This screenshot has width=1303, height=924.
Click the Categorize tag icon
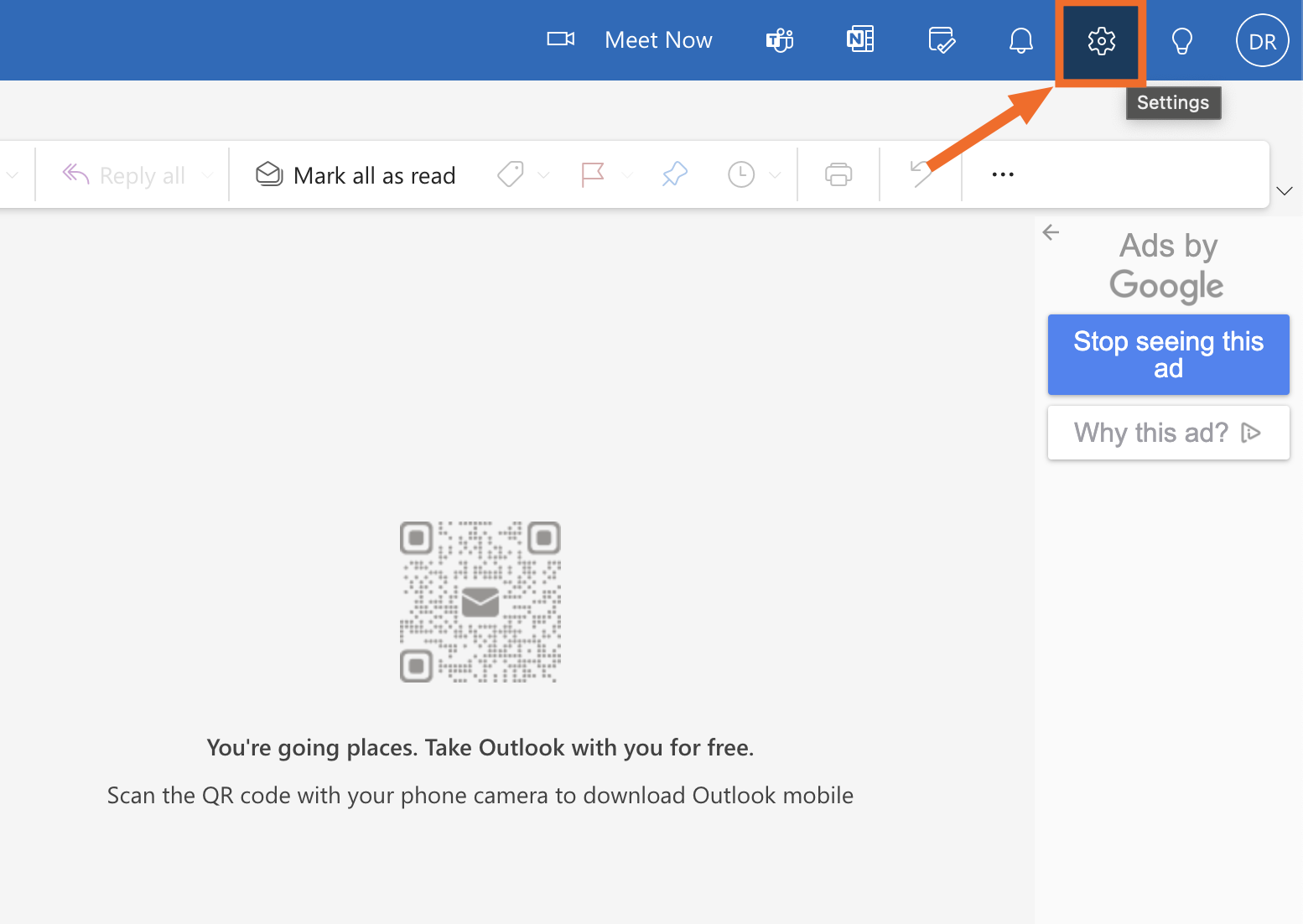coord(510,174)
